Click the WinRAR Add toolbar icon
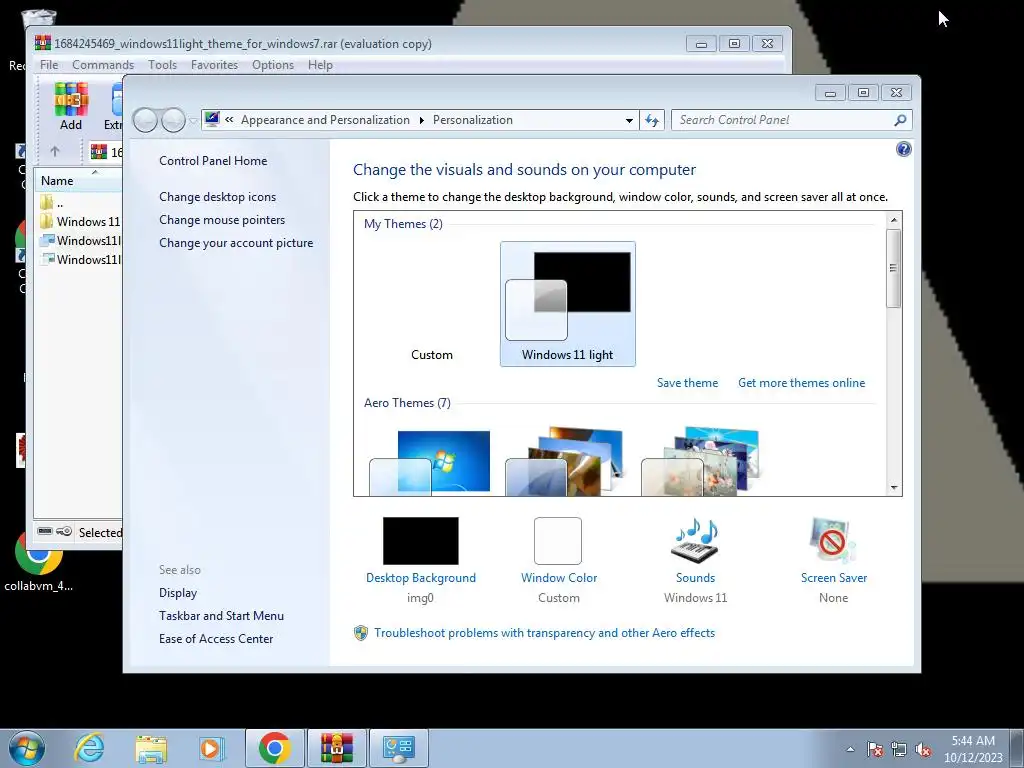 pyautogui.click(x=71, y=106)
